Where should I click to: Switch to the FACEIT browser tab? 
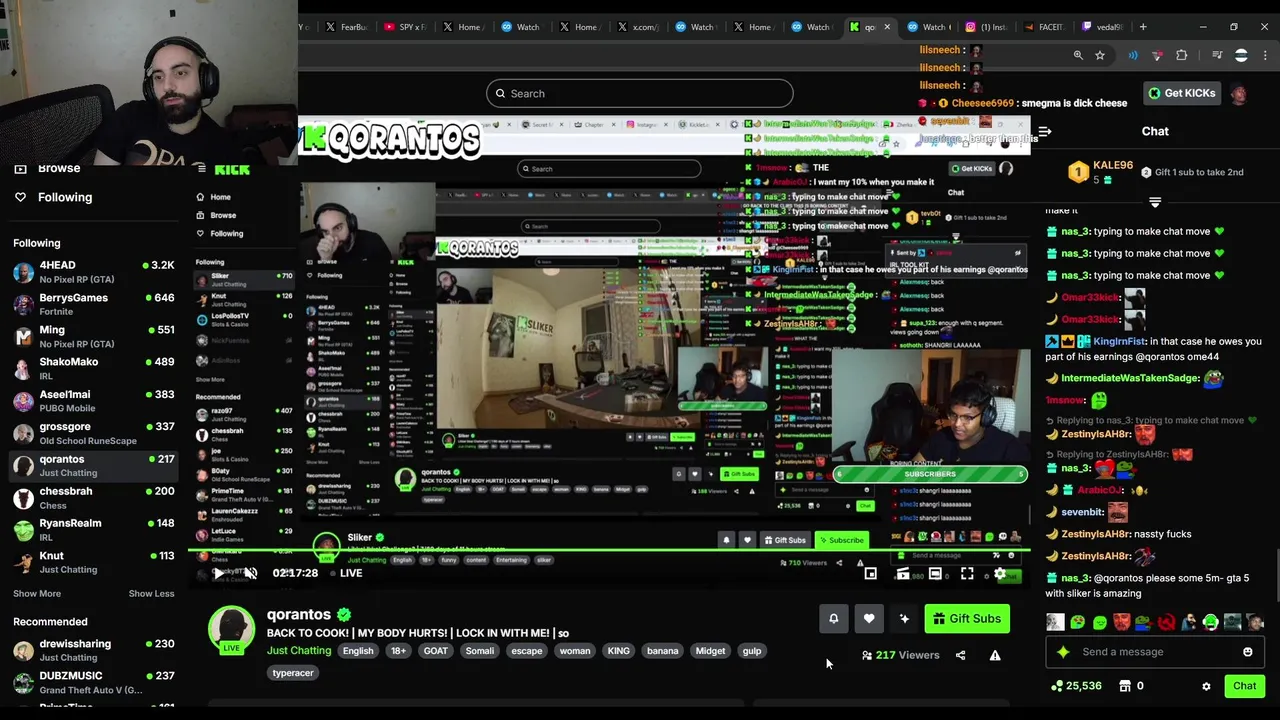pos(1044,27)
